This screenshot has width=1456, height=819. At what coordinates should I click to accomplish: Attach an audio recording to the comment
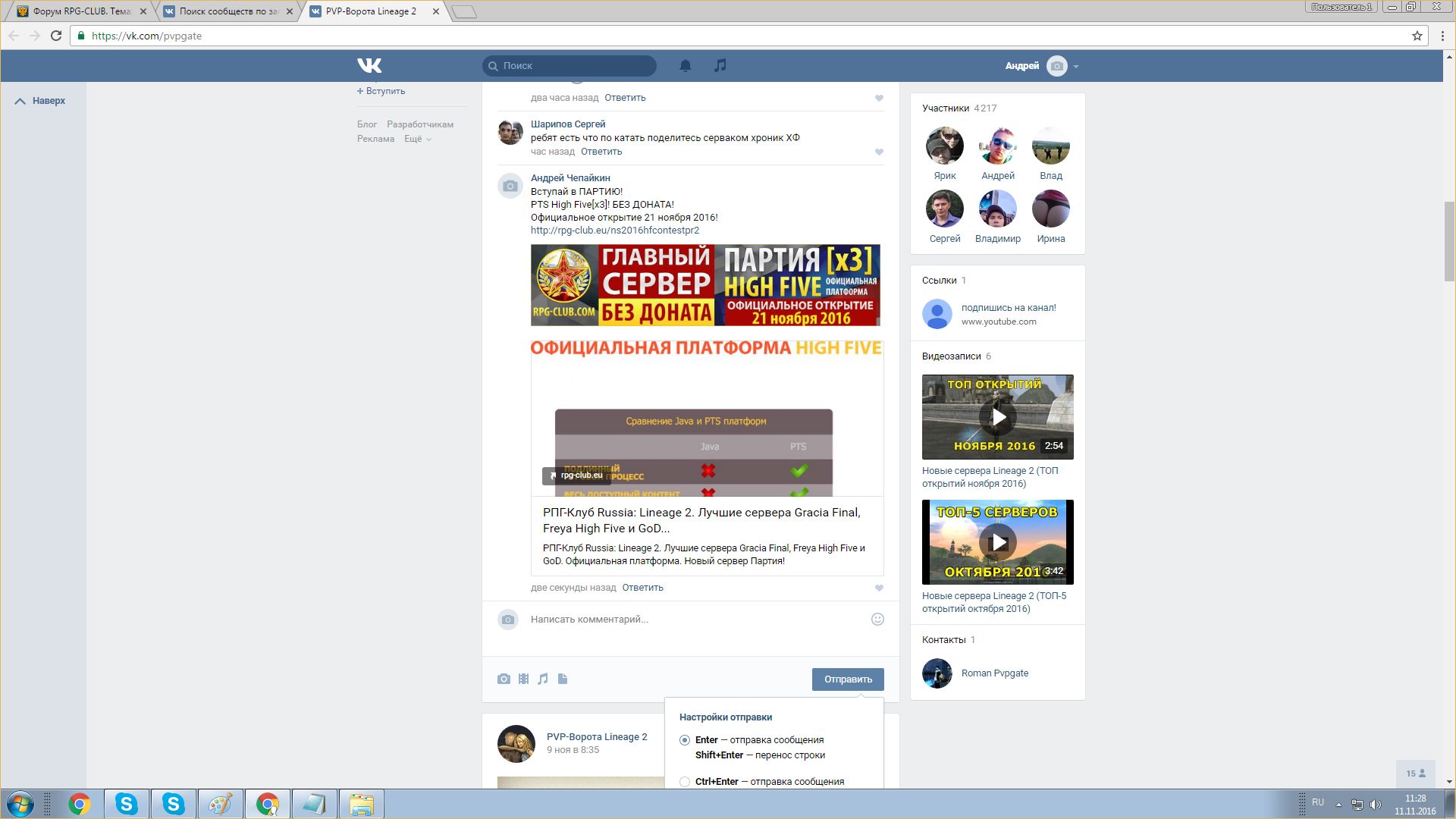pyautogui.click(x=543, y=679)
